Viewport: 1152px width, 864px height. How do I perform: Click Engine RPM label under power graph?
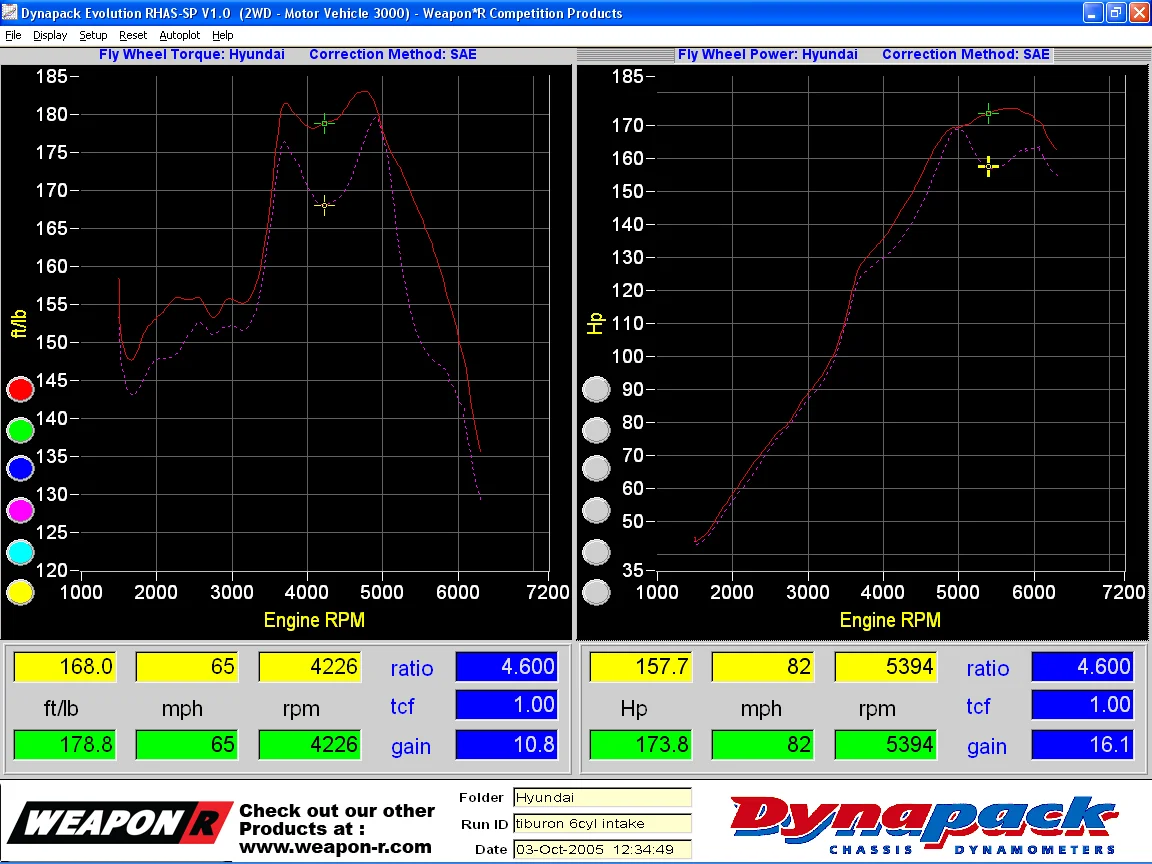pyautogui.click(x=890, y=620)
